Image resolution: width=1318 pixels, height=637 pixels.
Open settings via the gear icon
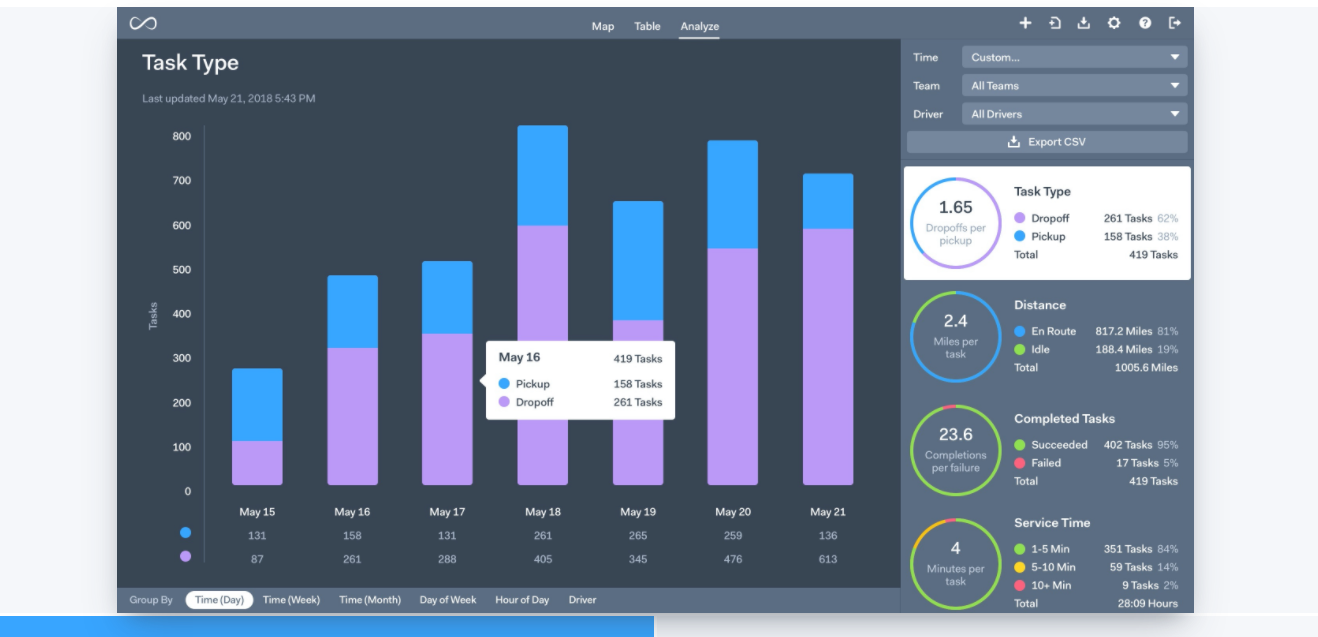[x=1114, y=24]
